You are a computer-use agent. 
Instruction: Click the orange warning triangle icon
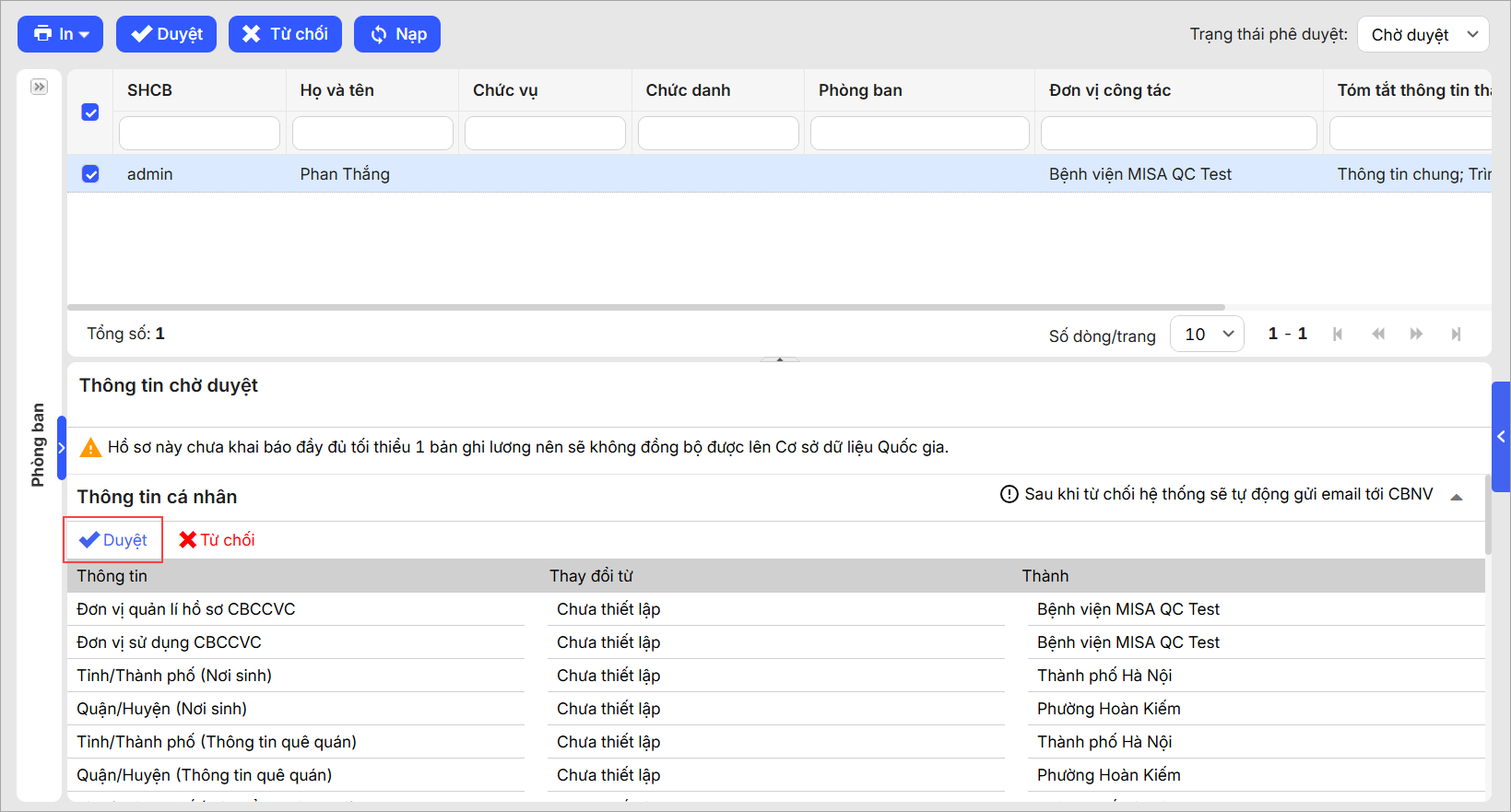click(x=90, y=448)
